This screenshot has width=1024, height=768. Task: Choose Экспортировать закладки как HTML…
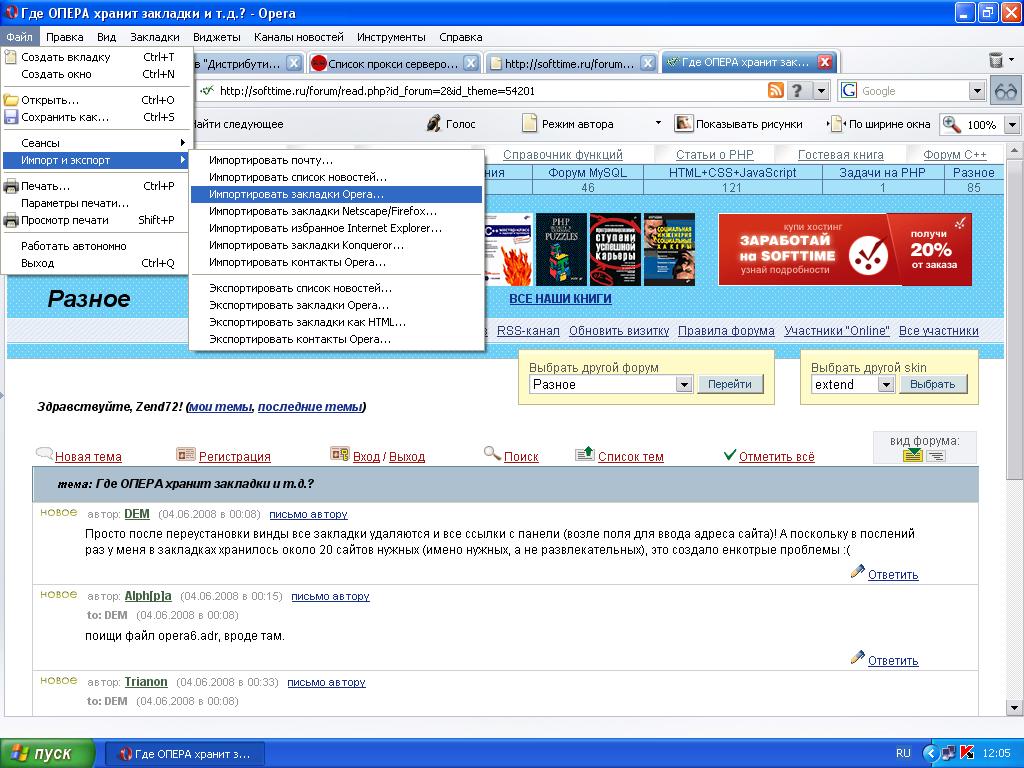[x=336, y=322]
